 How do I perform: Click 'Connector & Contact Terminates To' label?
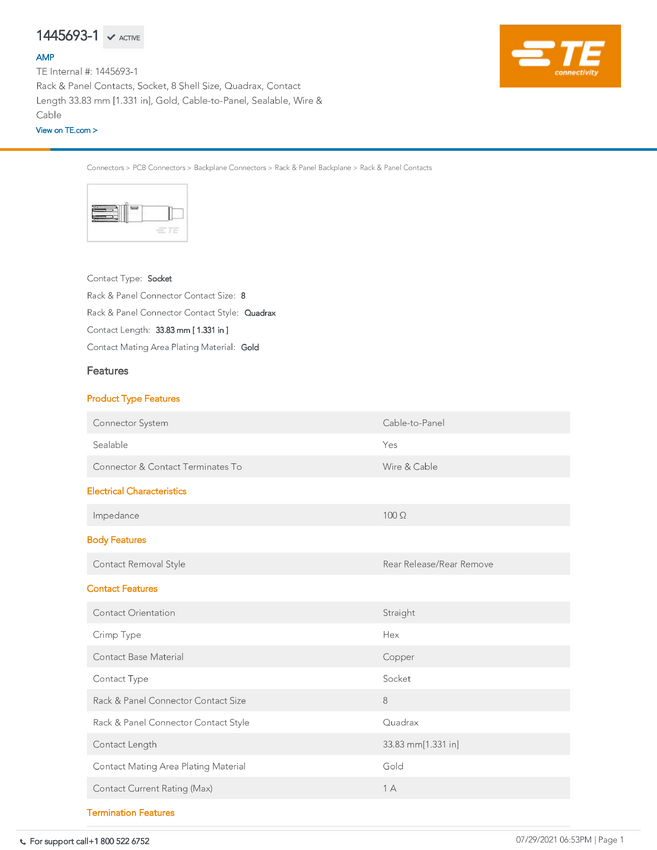tap(167, 467)
